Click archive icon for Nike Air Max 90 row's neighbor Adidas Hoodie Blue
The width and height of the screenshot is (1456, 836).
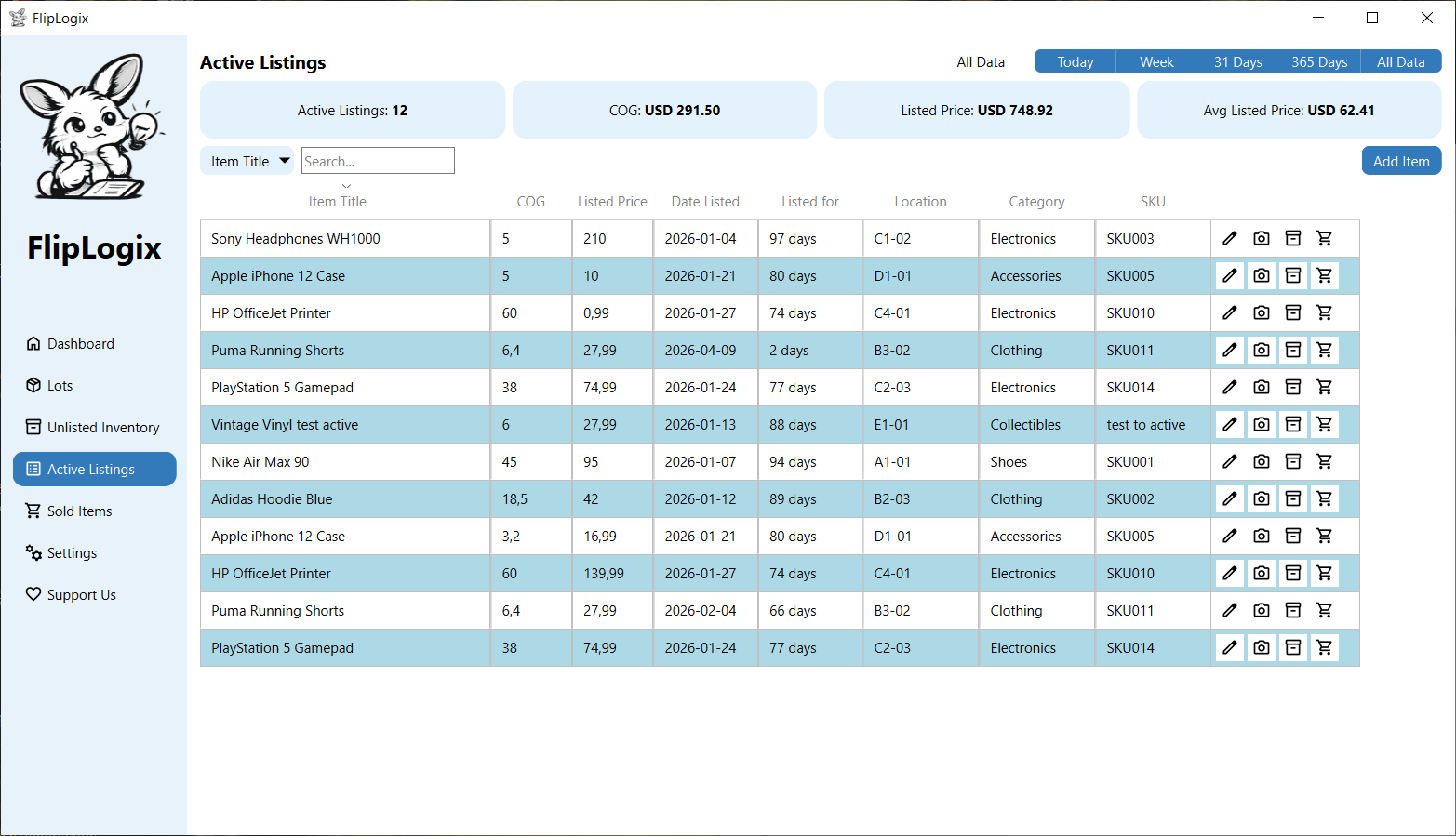tap(1292, 498)
